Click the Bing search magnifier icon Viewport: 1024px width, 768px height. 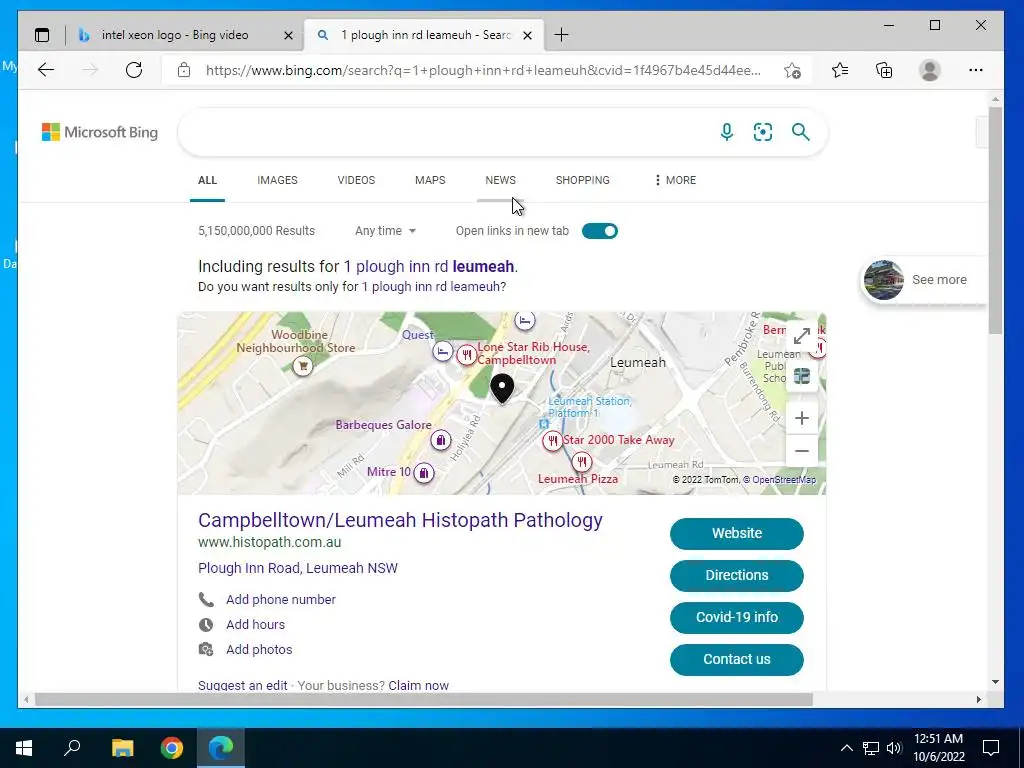tap(801, 132)
